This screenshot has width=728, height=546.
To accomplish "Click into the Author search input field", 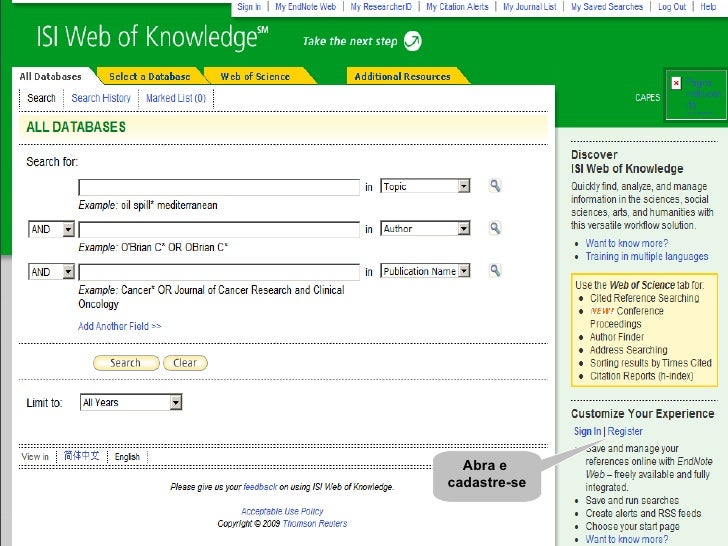I will 219,229.
